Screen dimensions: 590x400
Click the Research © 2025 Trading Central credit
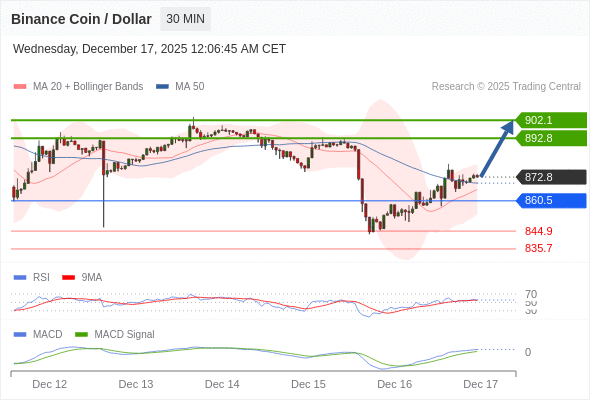tap(506, 87)
